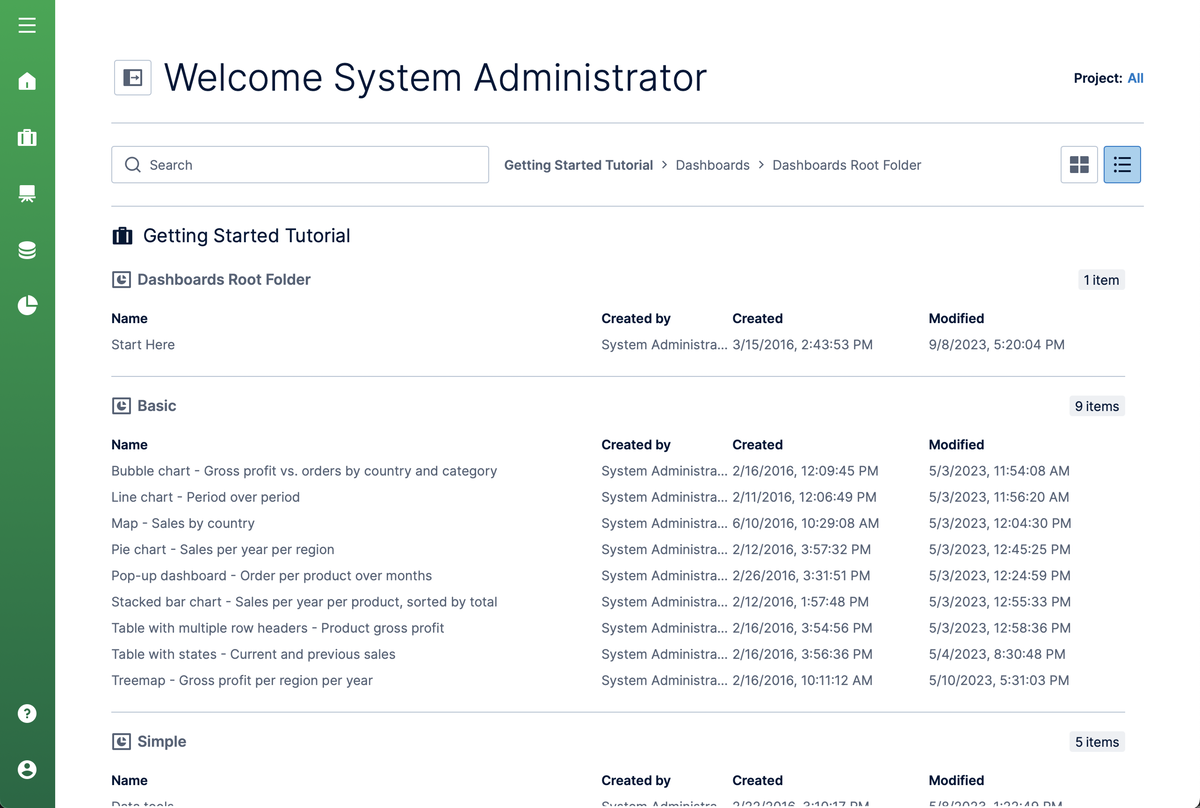Open the Start Here dashboard

coord(143,345)
